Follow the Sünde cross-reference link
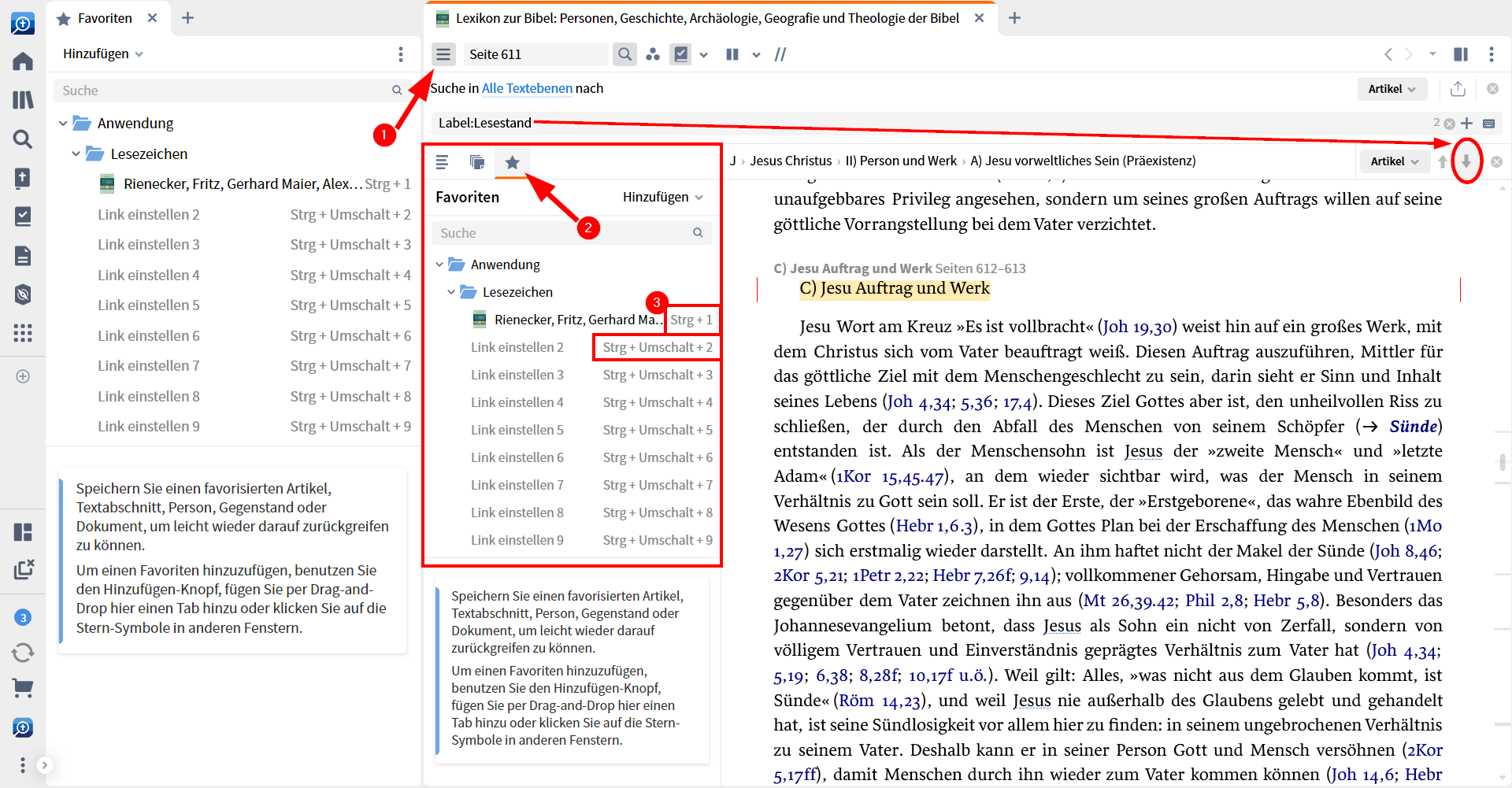The image size is (1512, 788). [x=1413, y=427]
